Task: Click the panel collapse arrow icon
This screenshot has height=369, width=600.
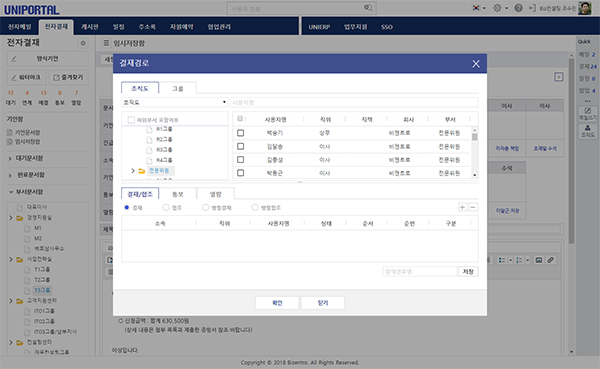Action: pyautogui.click(x=559, y=77)
